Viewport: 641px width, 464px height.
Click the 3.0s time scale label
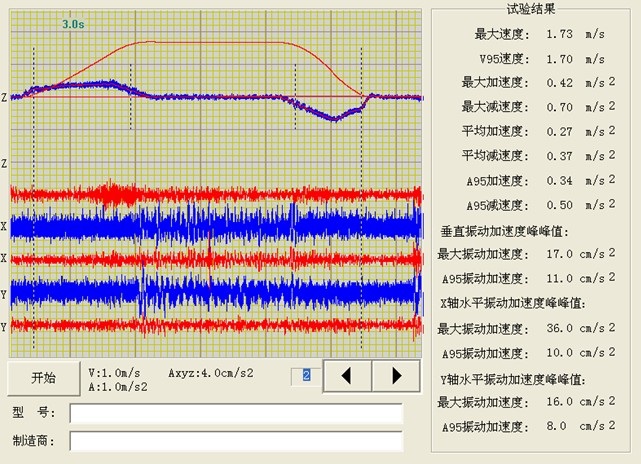(x=73, y=22)
